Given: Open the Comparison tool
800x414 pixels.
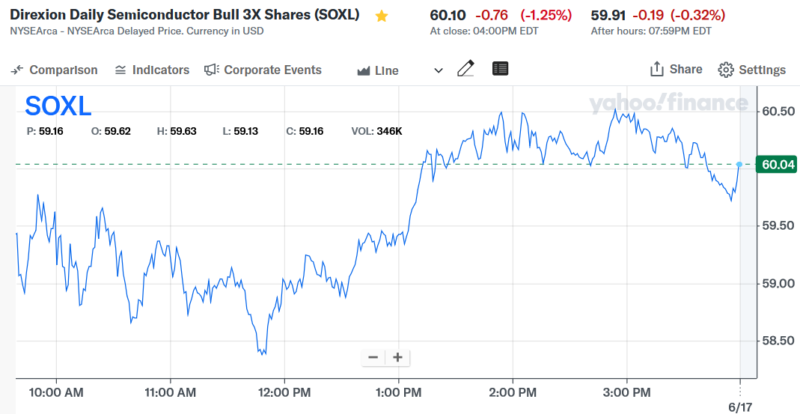Looking at the screenshot, I should 54,70.
